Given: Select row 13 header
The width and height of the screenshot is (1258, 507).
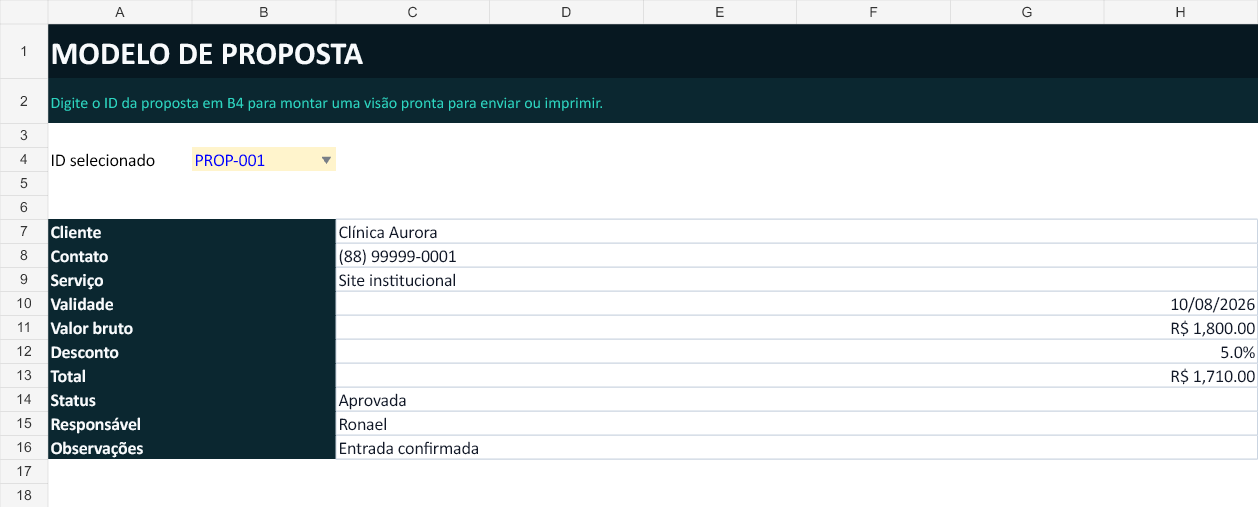Looking at the screenshot, I should click(x=24, y=376).
